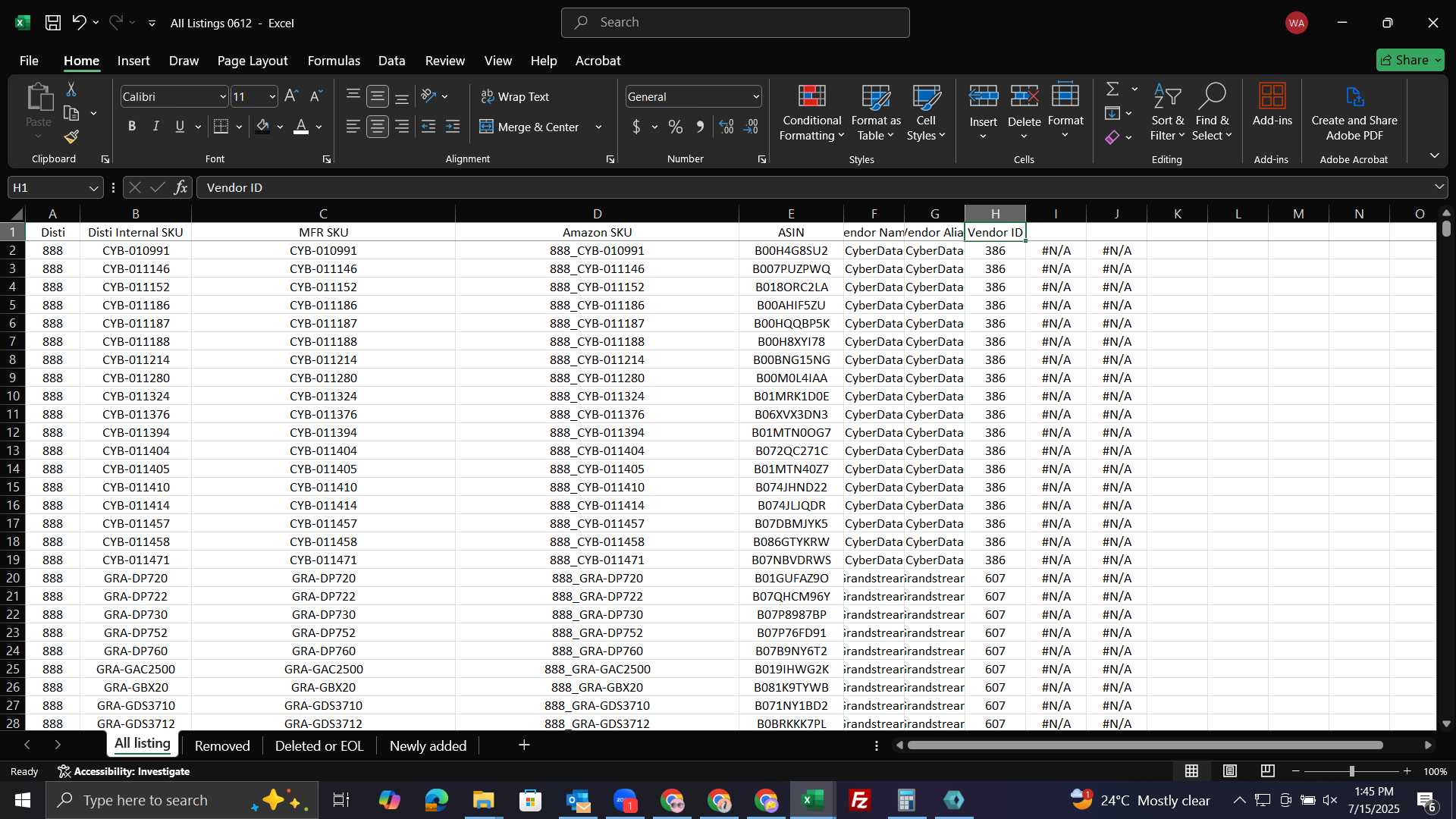This screenshot has height=819, width=1456.
Task: Click the Fill down icon
Action: click(1112, 114)
